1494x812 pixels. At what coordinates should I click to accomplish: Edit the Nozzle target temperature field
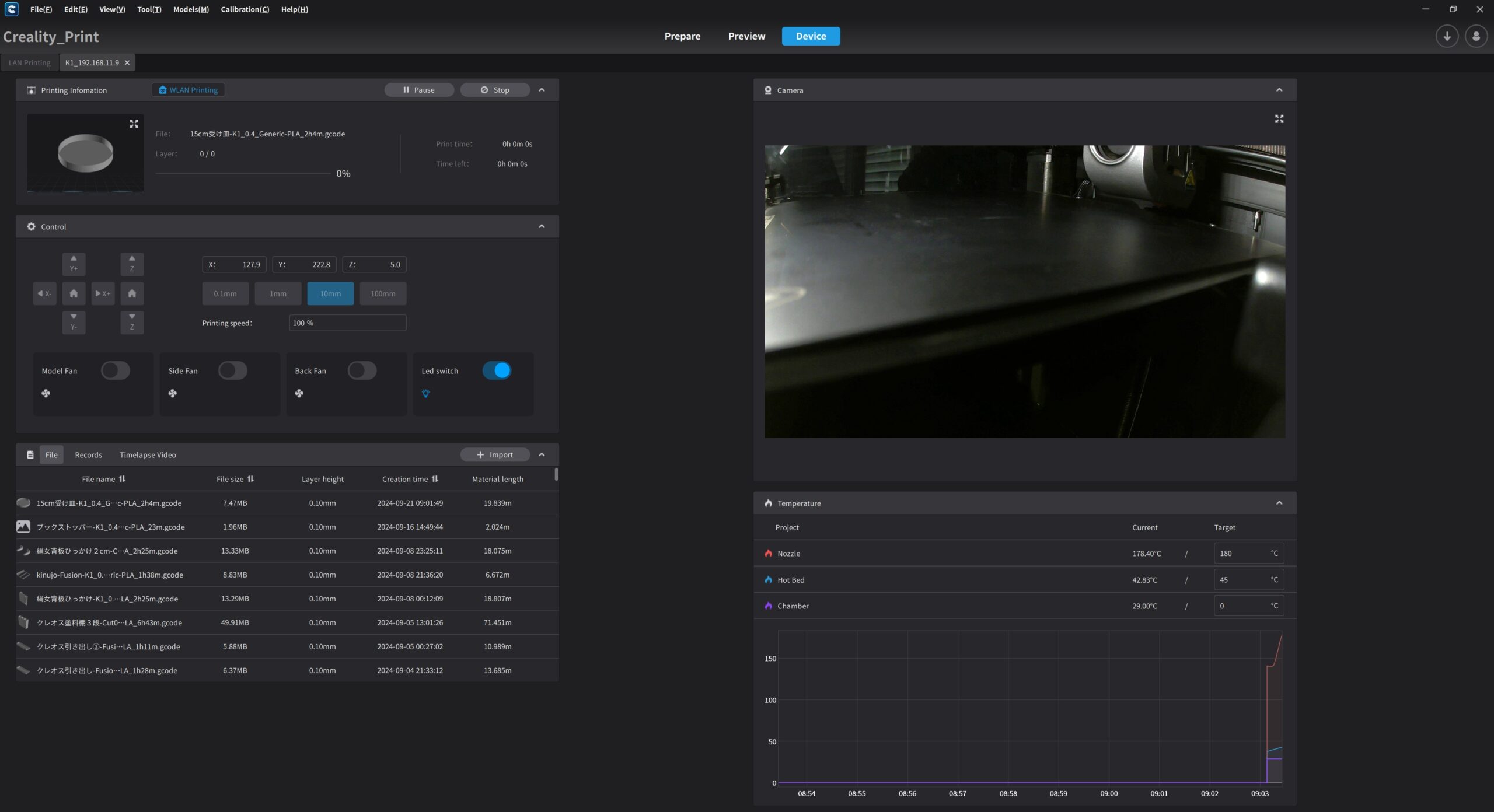1248,553
